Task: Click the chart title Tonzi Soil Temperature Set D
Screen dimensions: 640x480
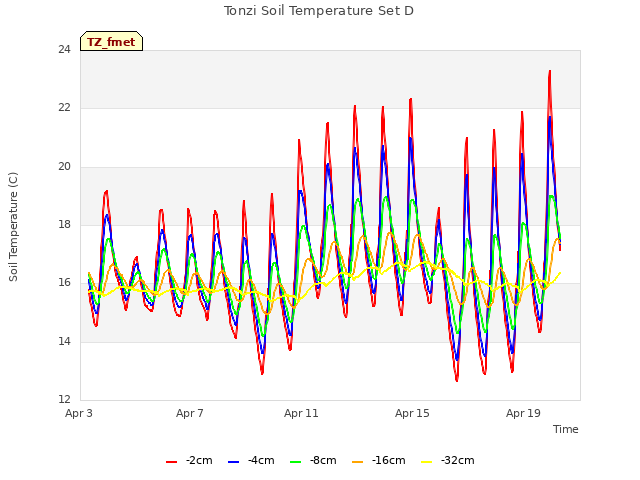Action: (x=319, y=11)
